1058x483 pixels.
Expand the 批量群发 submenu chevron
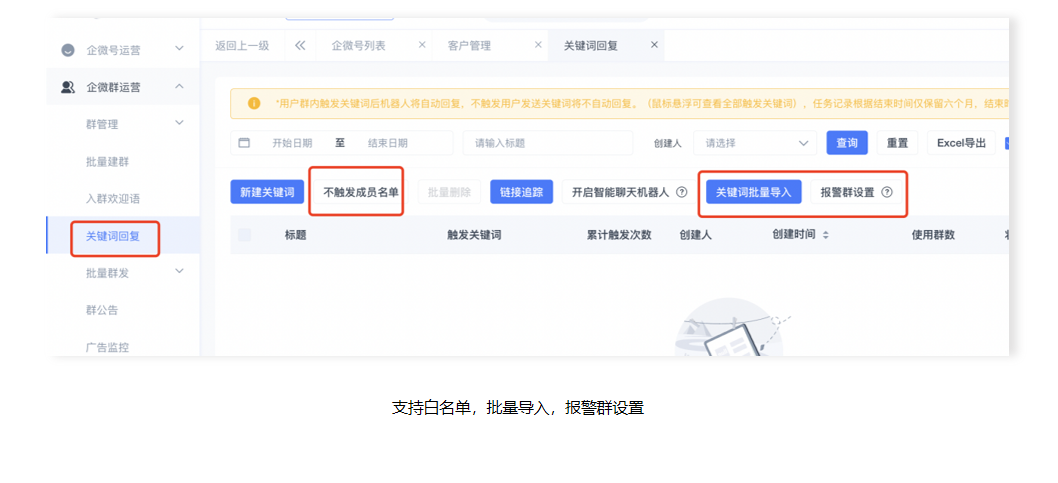pos(179,271)
